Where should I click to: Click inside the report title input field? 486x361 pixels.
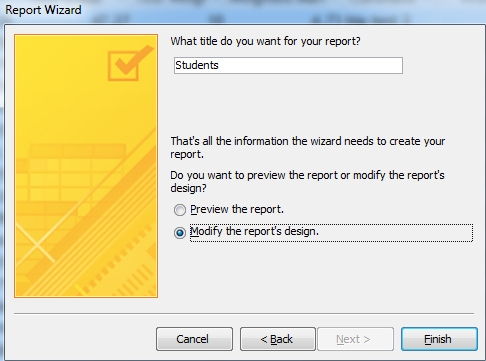pyautogui.click(x=288, y=65)
